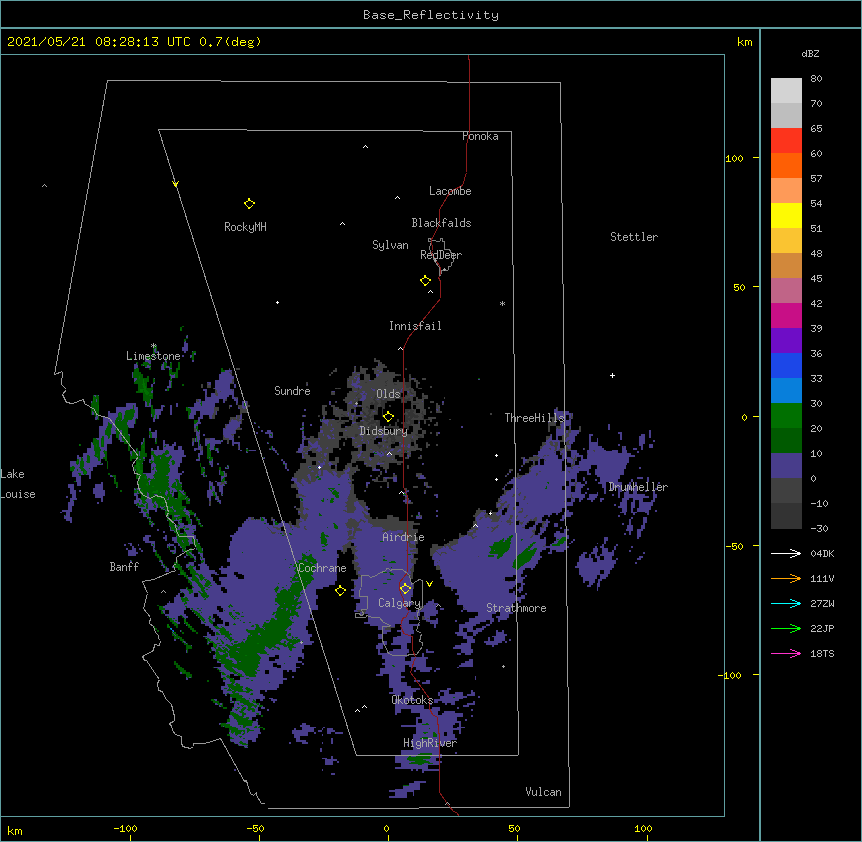Click the cyan 27ZW arrow in legend
The height and width of the screenshot is (842, 862).
[x=786, y=603]
